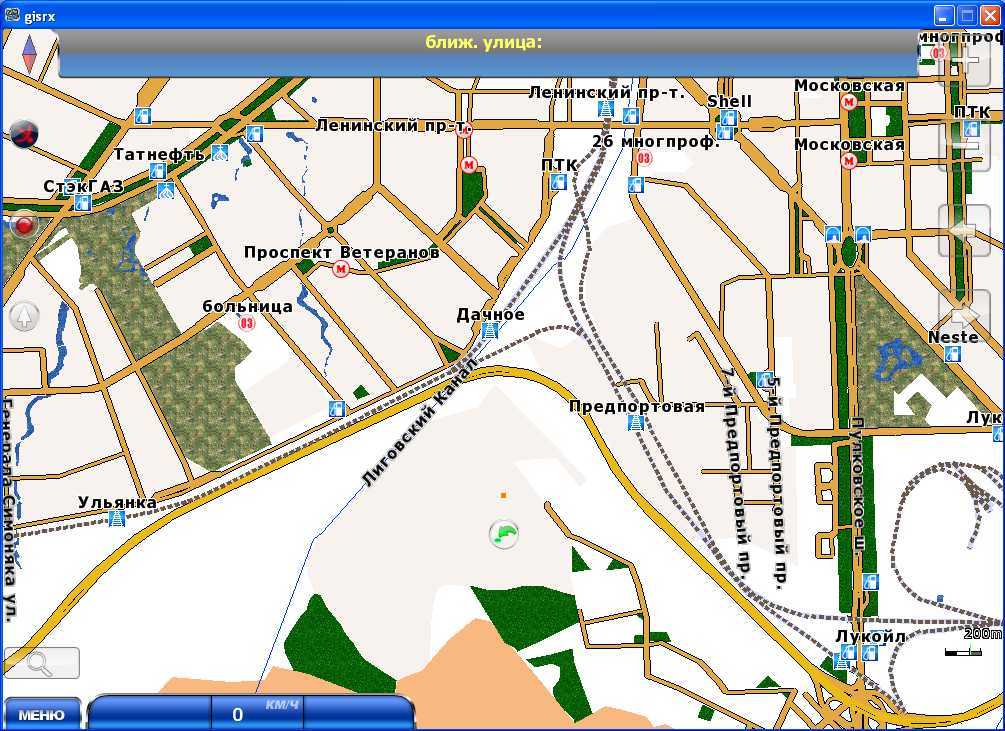Select the Проспект Ветеранов metro icon
The width and height of the screenshot is (1005, 731).
click(341, 270)
